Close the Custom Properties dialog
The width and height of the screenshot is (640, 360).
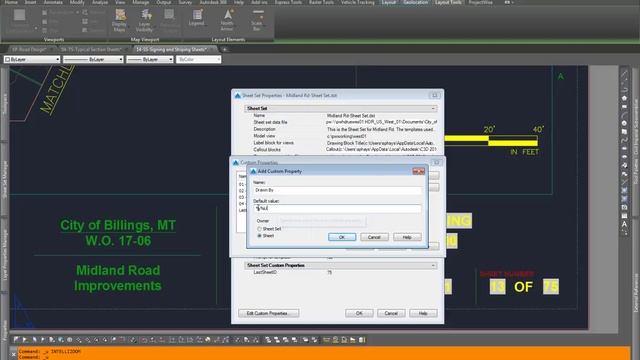(x=437, y=162)
